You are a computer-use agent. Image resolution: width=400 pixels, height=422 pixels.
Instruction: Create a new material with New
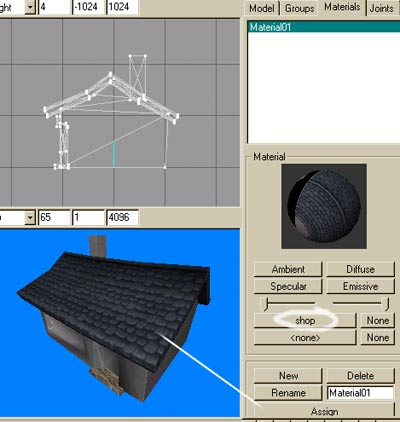[288, 376]
